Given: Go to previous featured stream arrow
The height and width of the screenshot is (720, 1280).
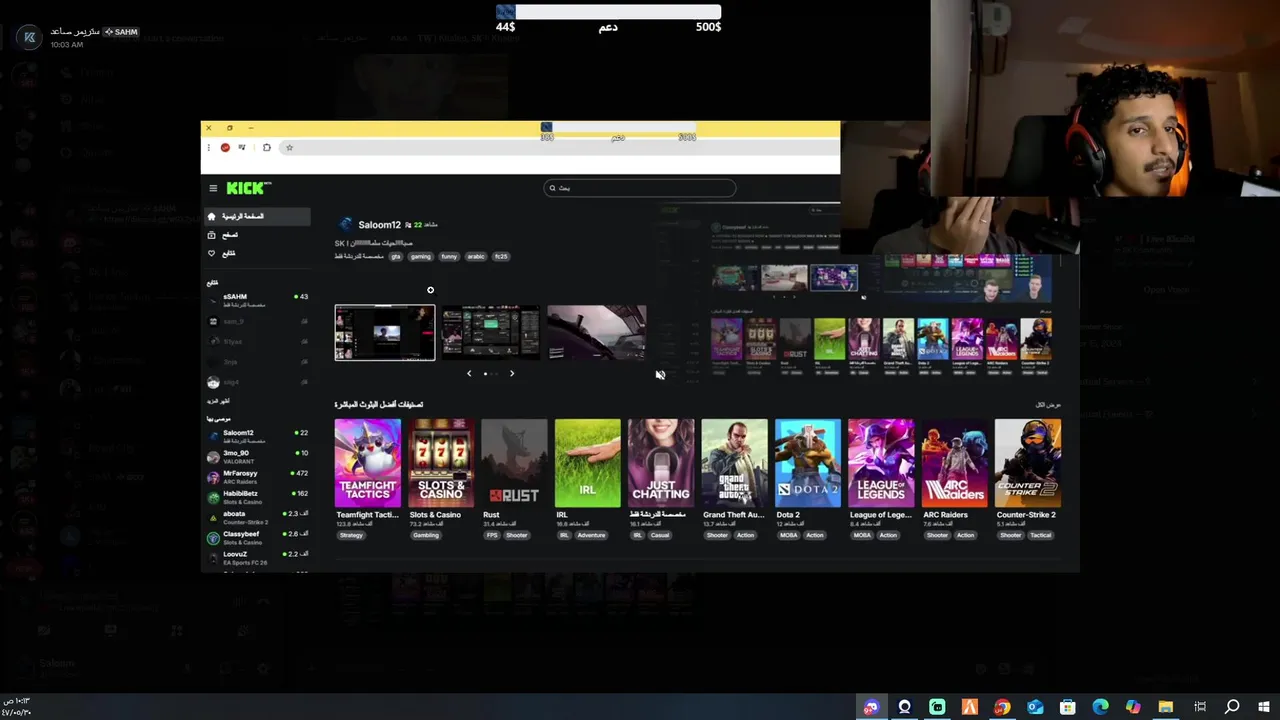Looking at the screenshot, I should (468, 374).
